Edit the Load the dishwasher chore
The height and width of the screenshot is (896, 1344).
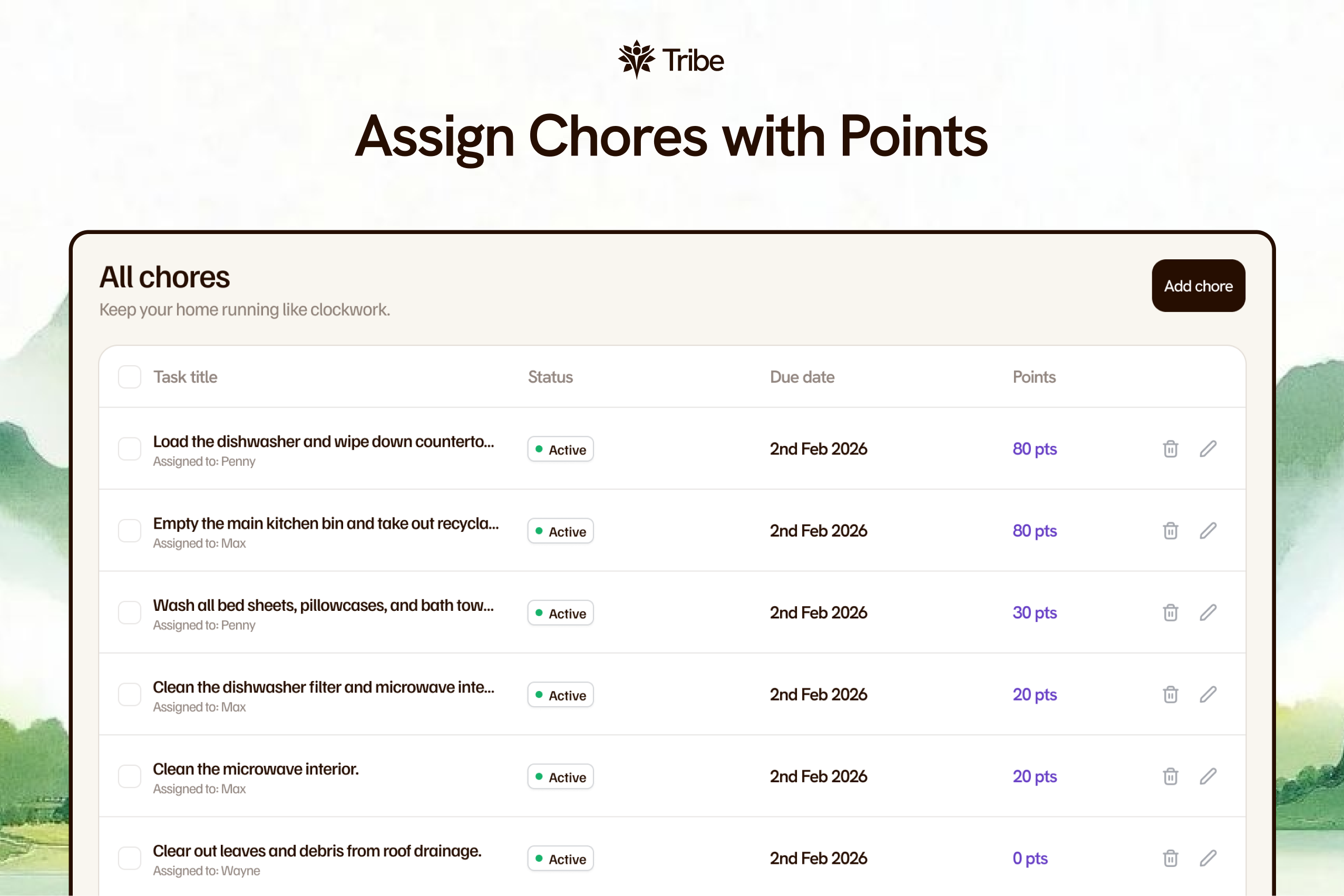[1207, 449]
